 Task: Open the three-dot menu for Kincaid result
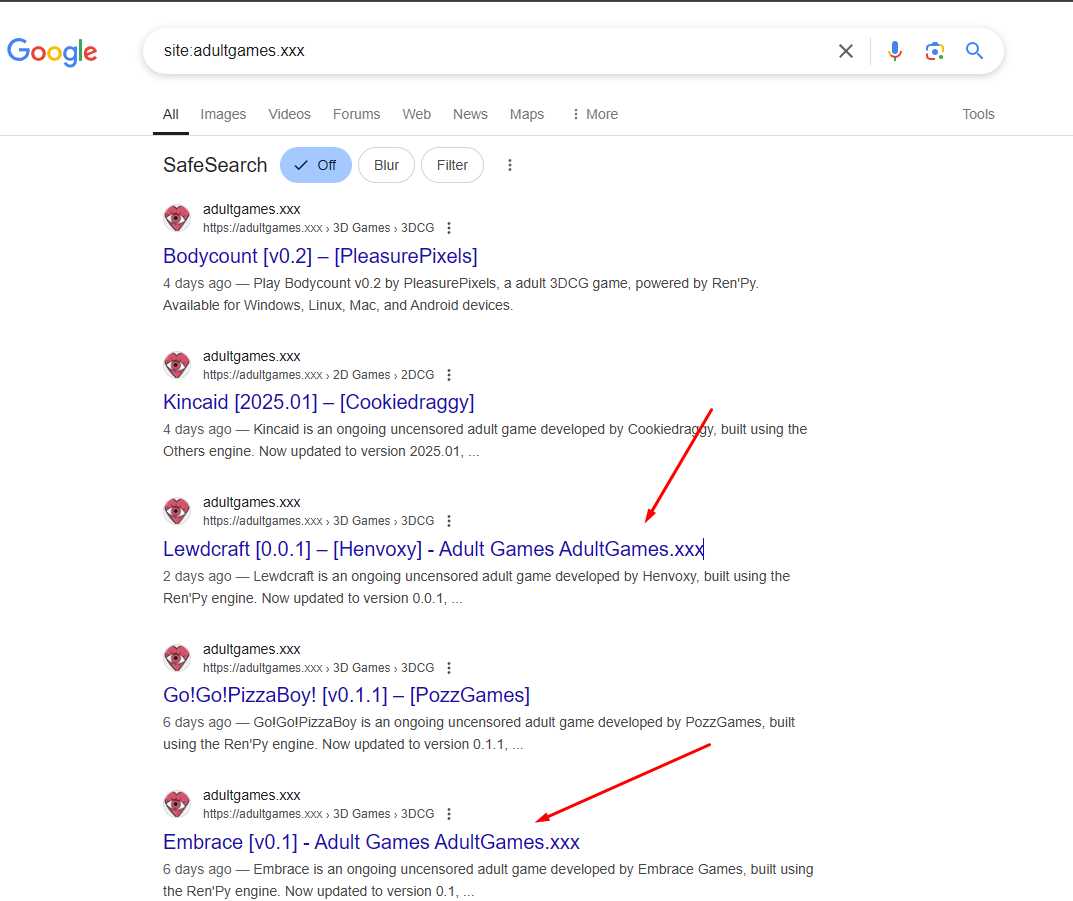click(449, 375)
